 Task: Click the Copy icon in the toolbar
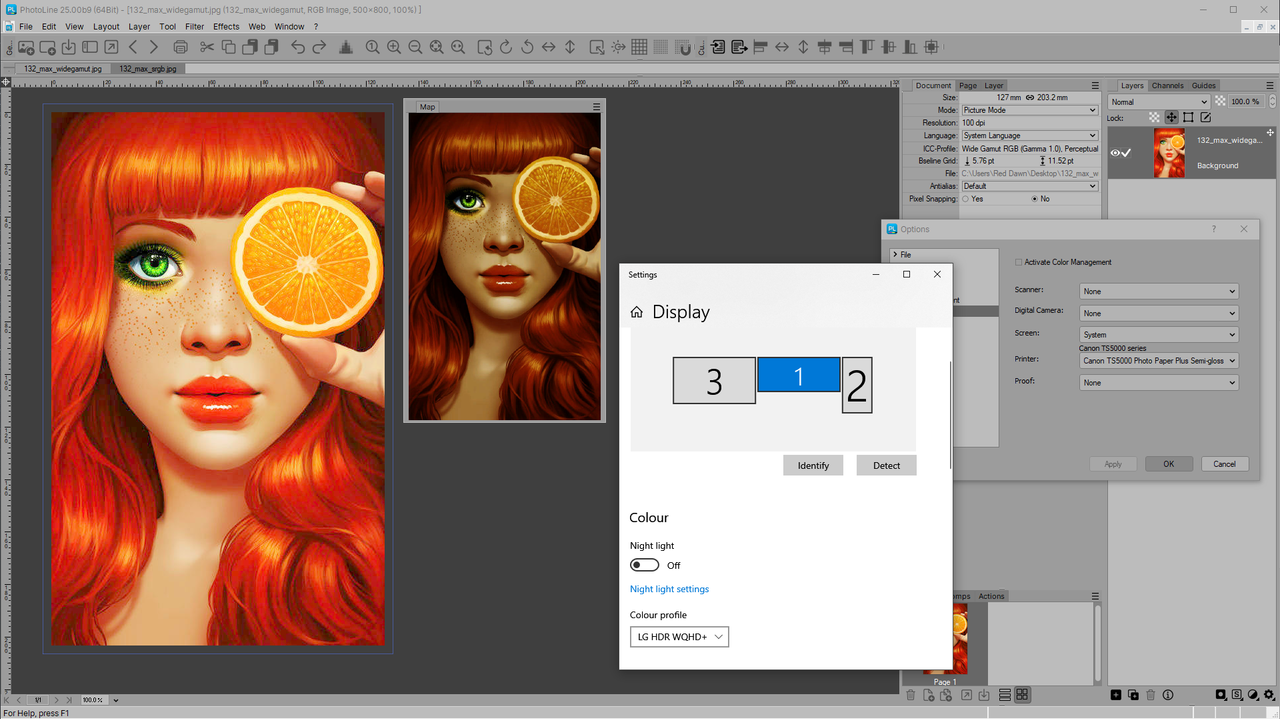click(x=229, y=47)
